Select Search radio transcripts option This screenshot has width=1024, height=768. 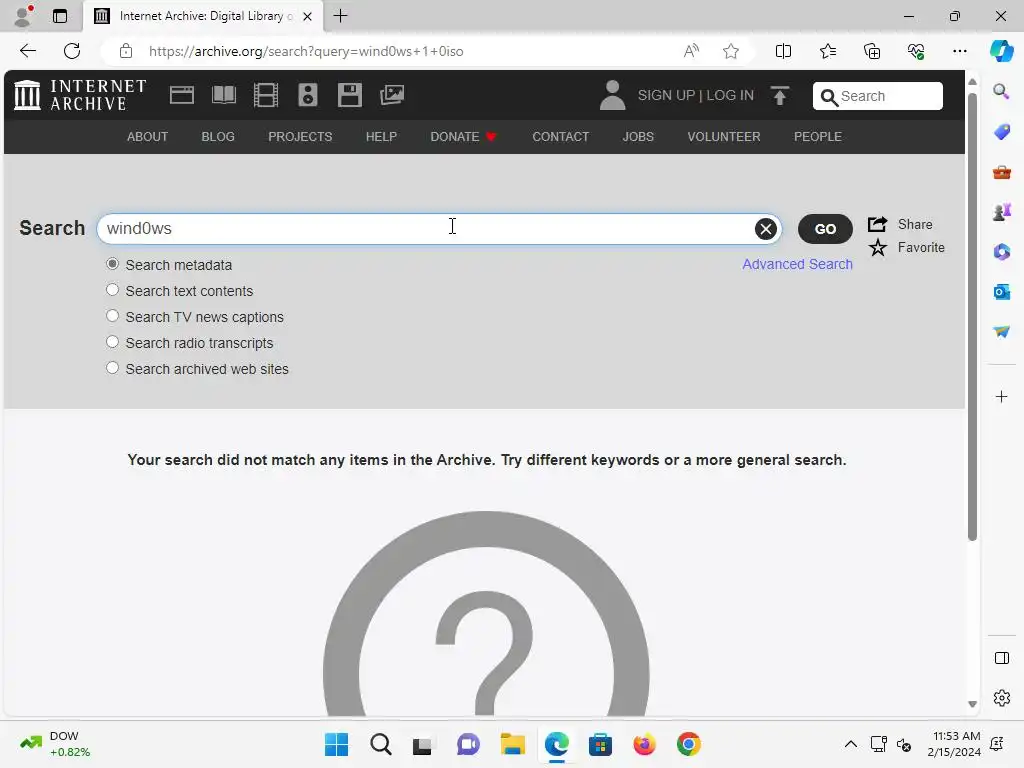pyautogui.click(x=112, y=342)
